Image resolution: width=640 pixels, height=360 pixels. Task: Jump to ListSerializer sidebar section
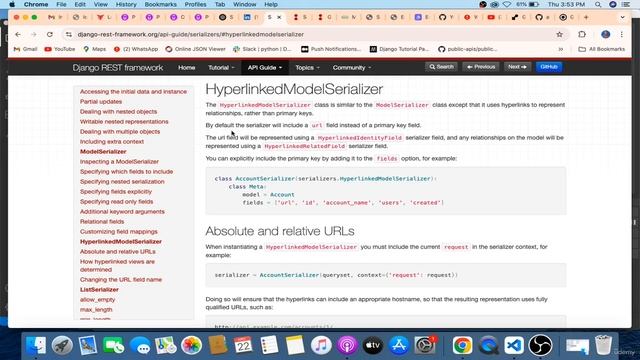(x=99, y=289)
